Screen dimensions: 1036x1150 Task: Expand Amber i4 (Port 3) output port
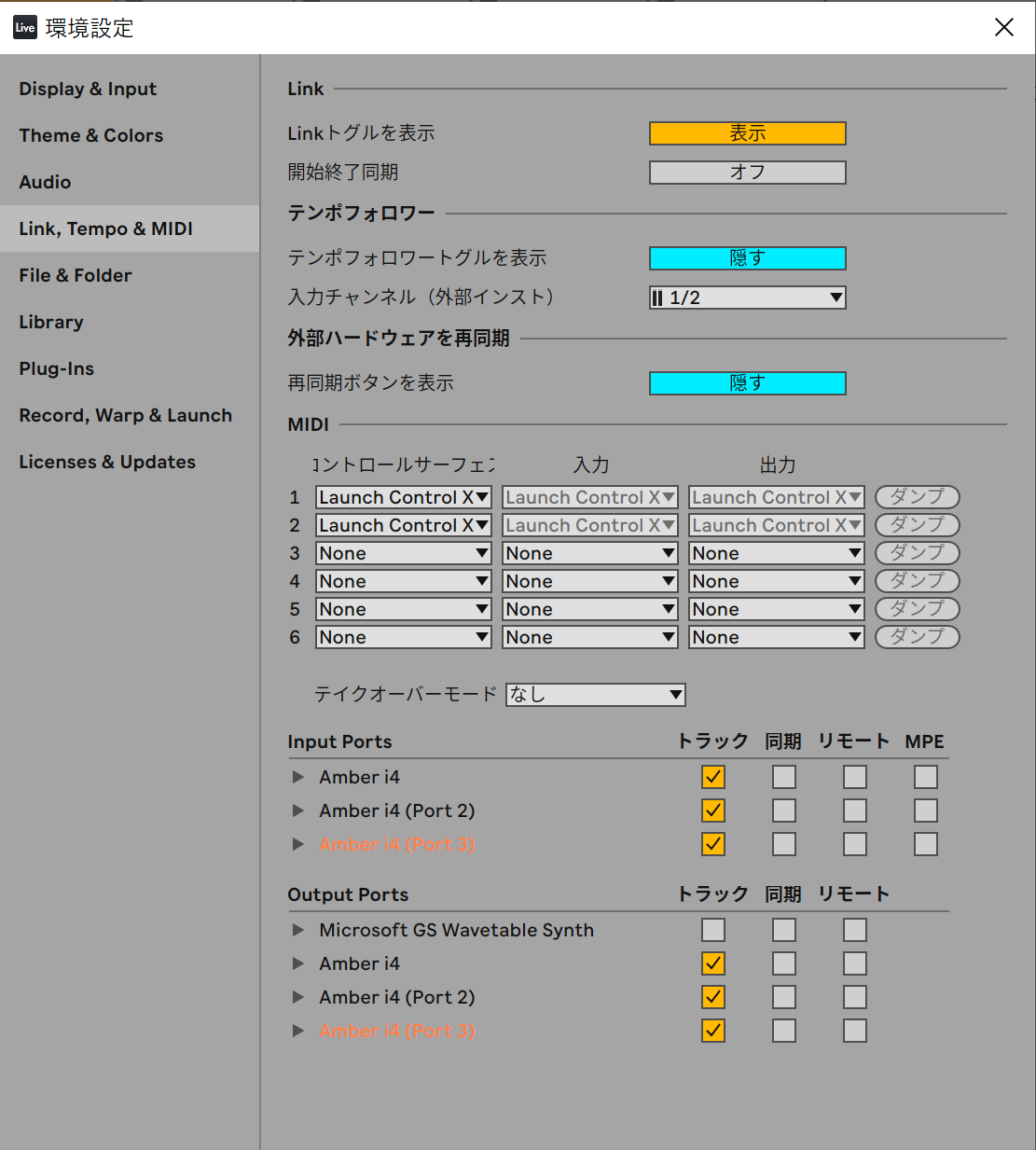click(298, 1031)
